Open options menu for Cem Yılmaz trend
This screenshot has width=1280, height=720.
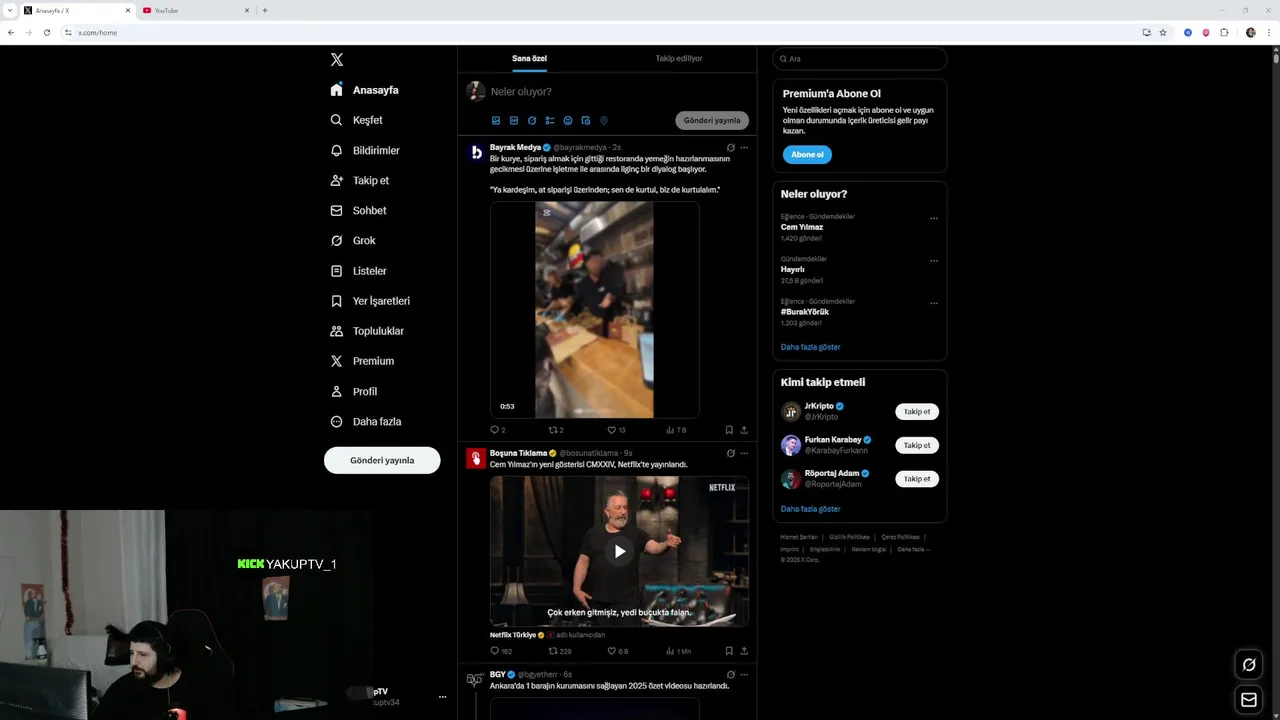[934, 218]
